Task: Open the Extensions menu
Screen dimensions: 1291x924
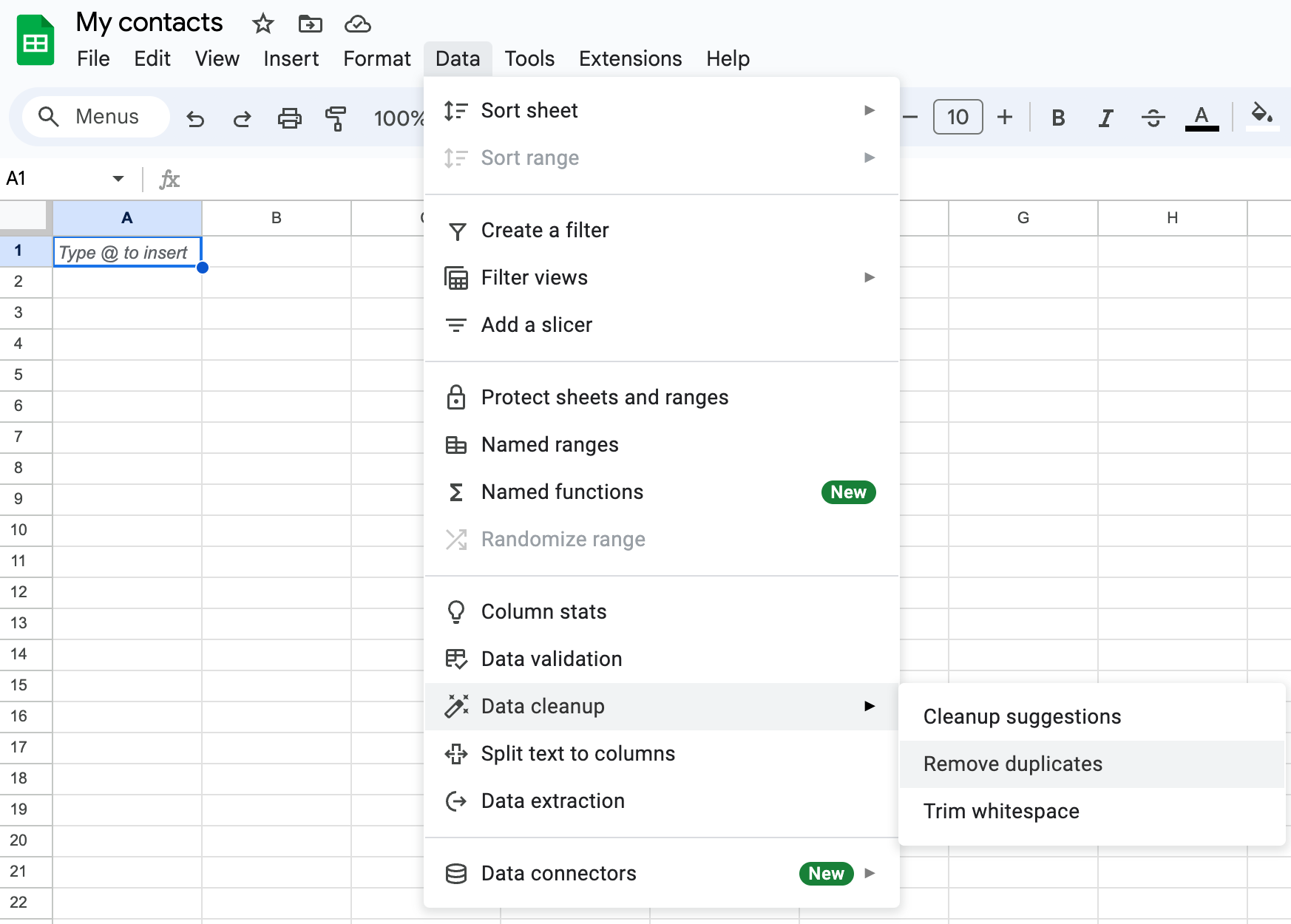Action: pos(629,58)
